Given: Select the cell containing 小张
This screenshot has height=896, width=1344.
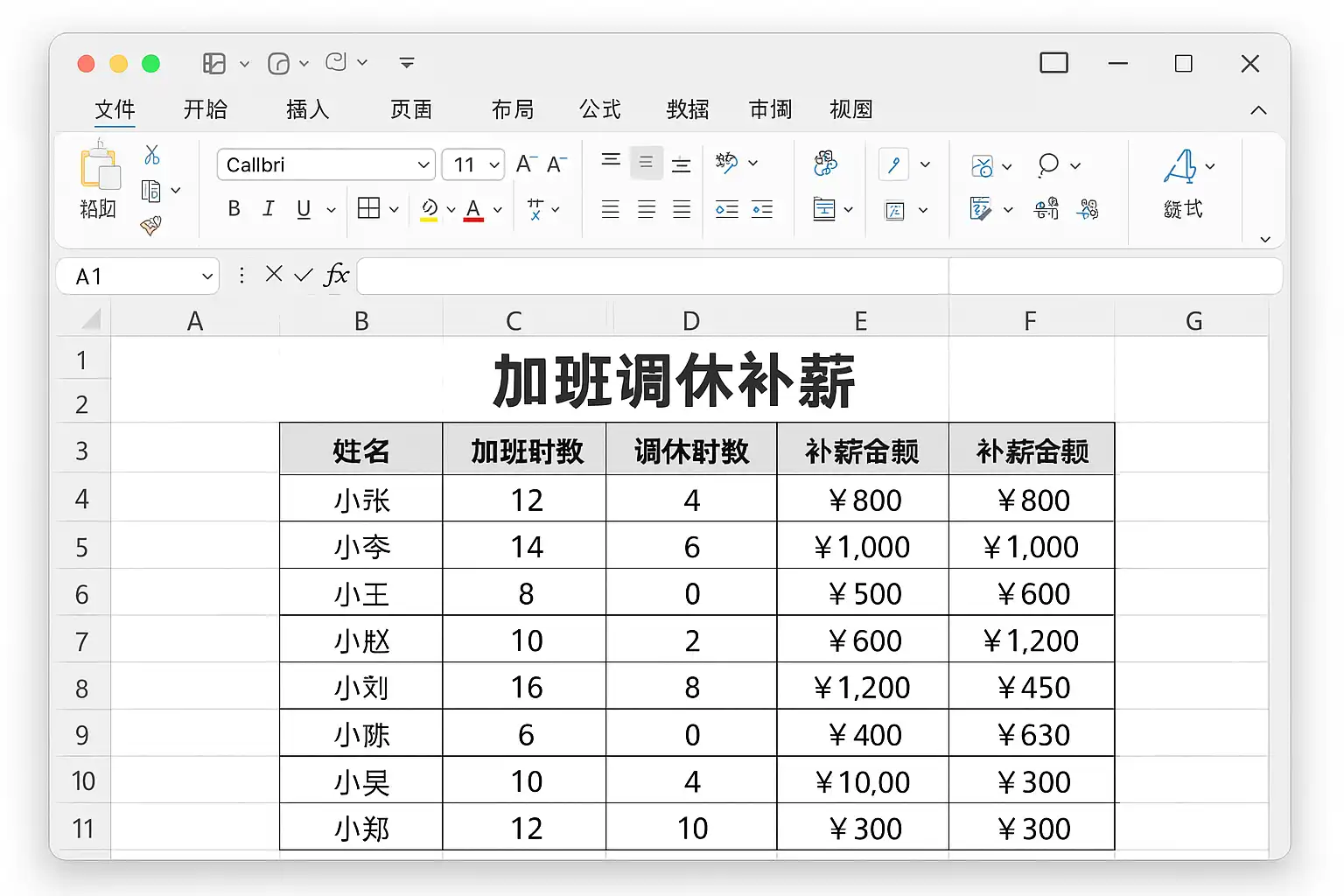Looking at the screenshot, I should [361, 500].
